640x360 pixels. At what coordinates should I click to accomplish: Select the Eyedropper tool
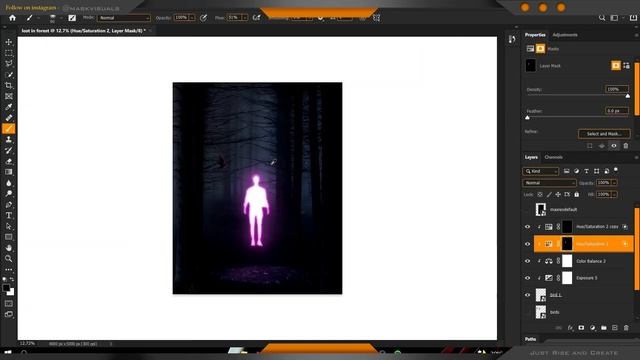9,107
